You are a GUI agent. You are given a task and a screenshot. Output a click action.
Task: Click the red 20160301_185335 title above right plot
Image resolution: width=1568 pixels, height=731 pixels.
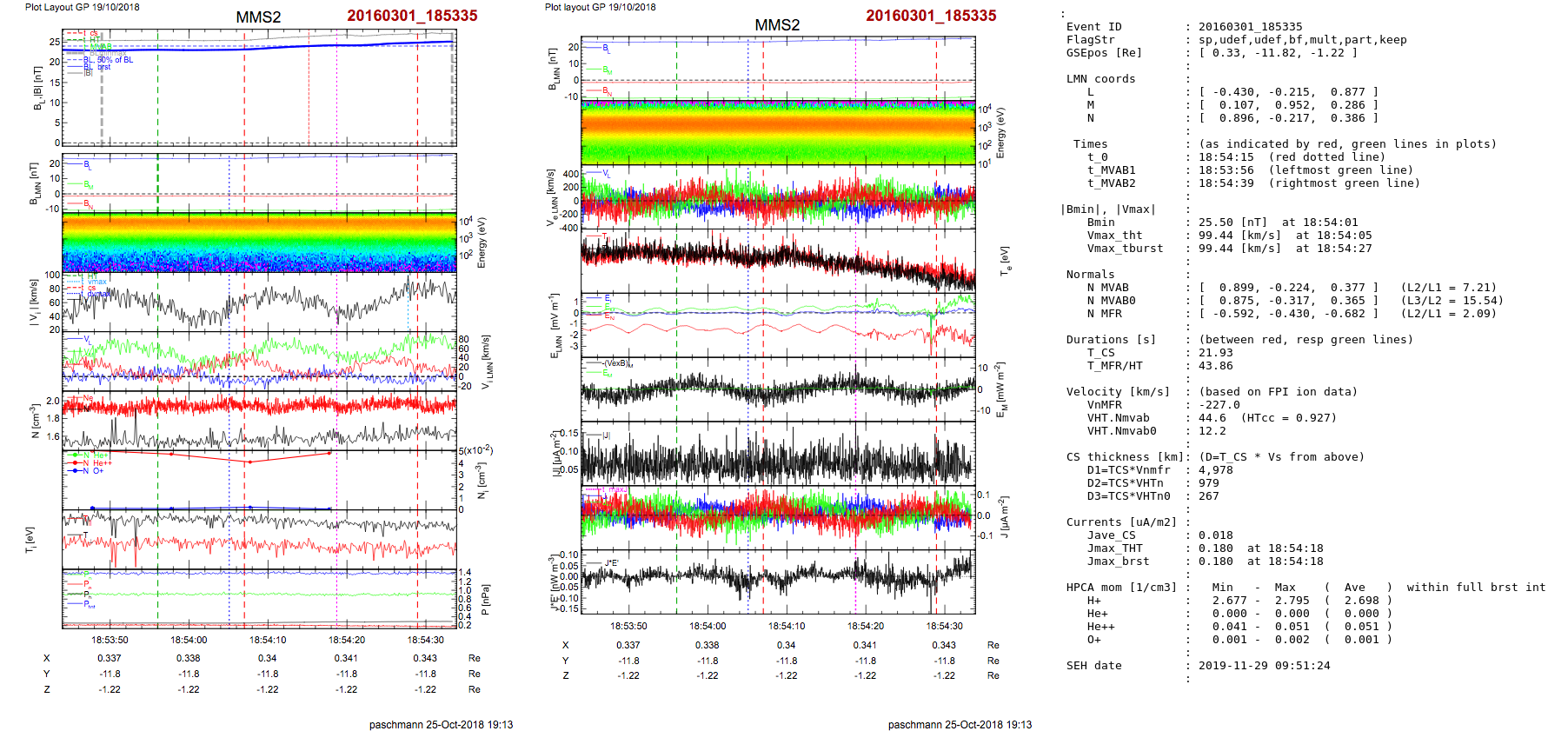931,16
